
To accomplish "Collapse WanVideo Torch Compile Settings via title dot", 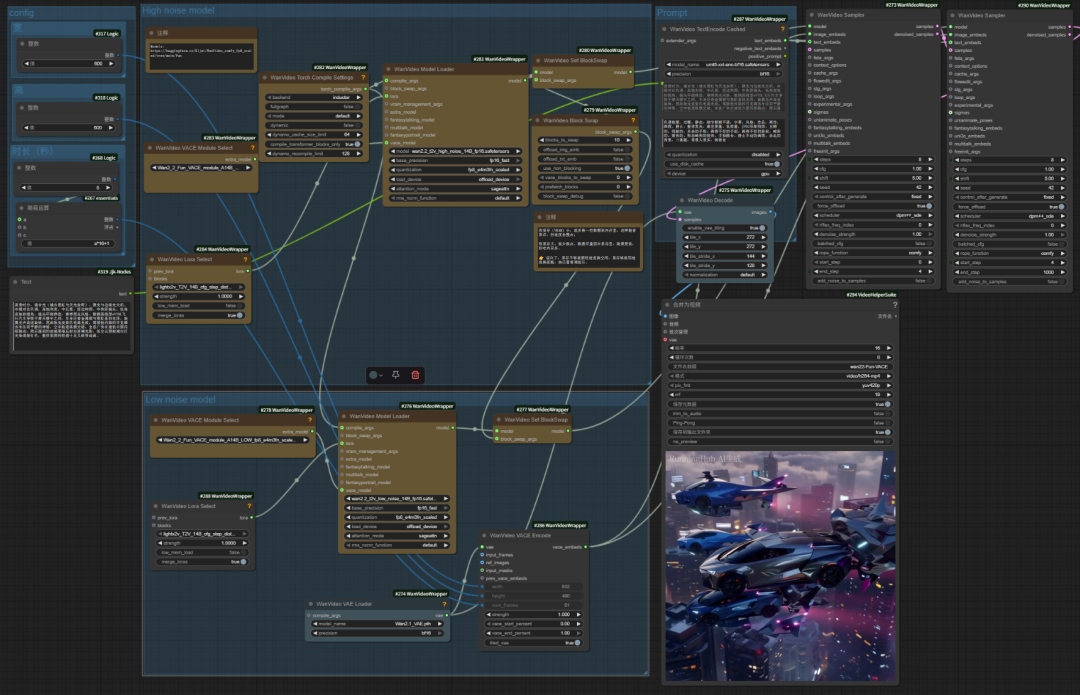I will [264, 78].
